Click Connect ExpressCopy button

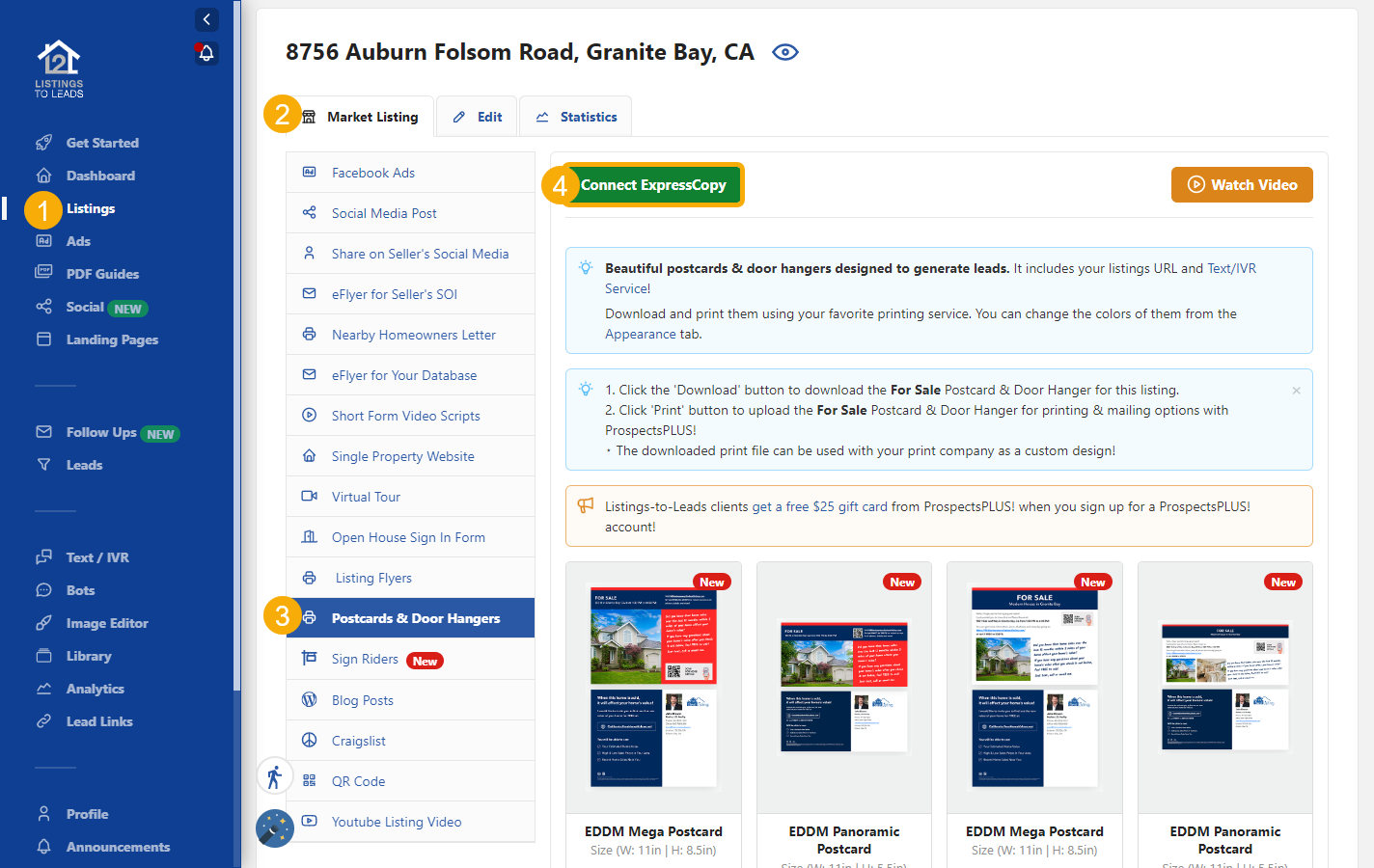[653, 185]
